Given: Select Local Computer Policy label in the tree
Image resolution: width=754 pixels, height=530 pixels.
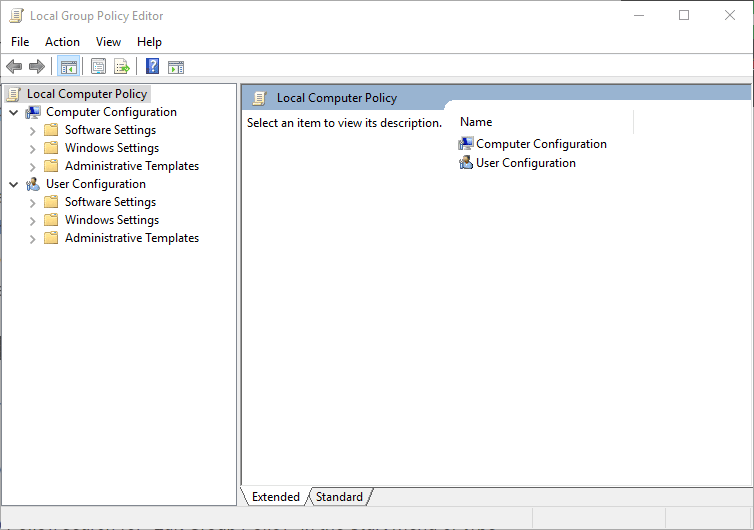Looking at the screenshot, I should 87,94.
